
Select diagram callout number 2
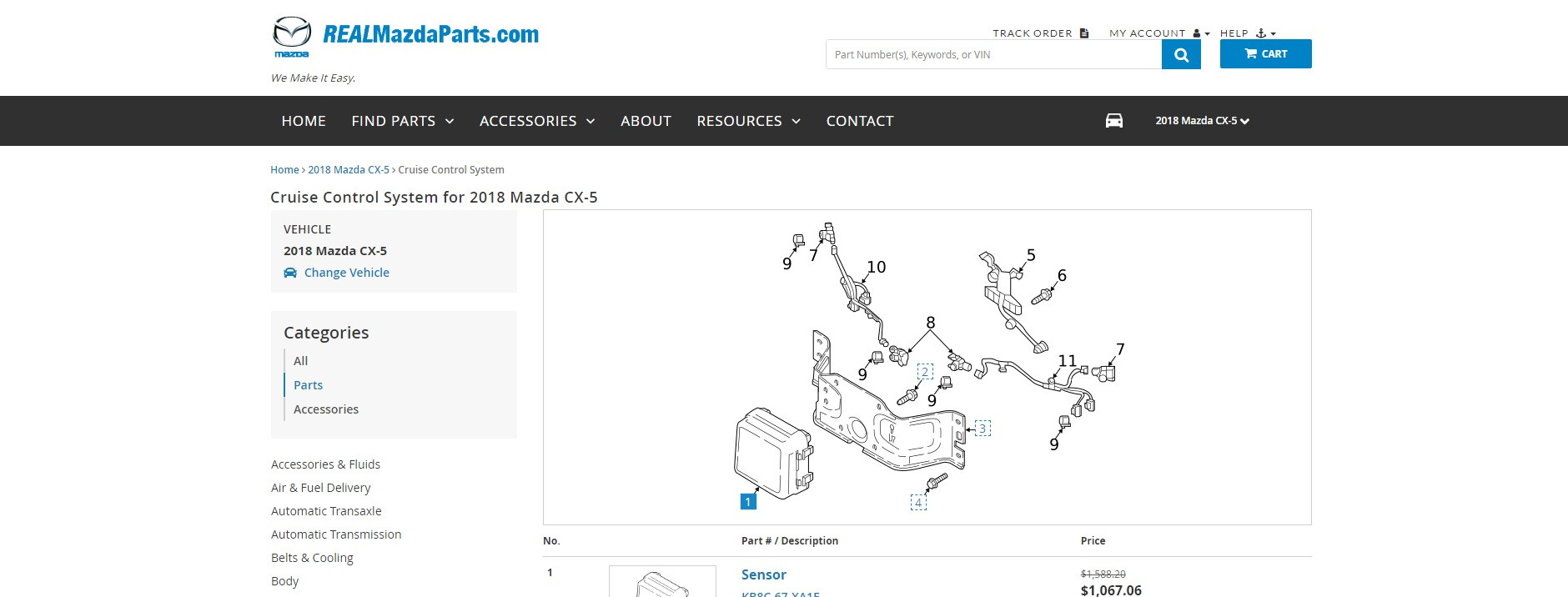pos(925,371)
